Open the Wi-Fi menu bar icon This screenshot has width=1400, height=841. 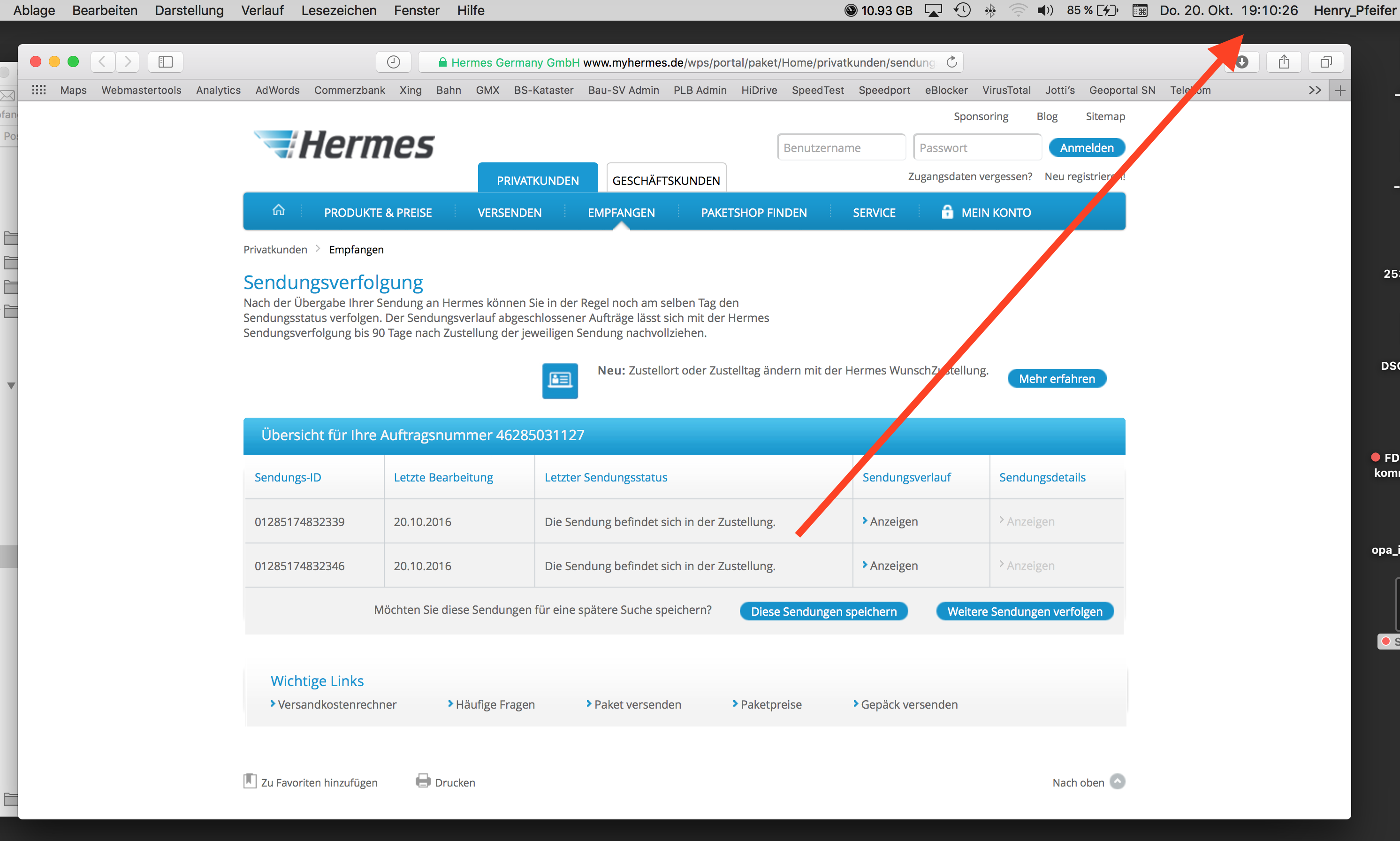tap(1018, 10)
